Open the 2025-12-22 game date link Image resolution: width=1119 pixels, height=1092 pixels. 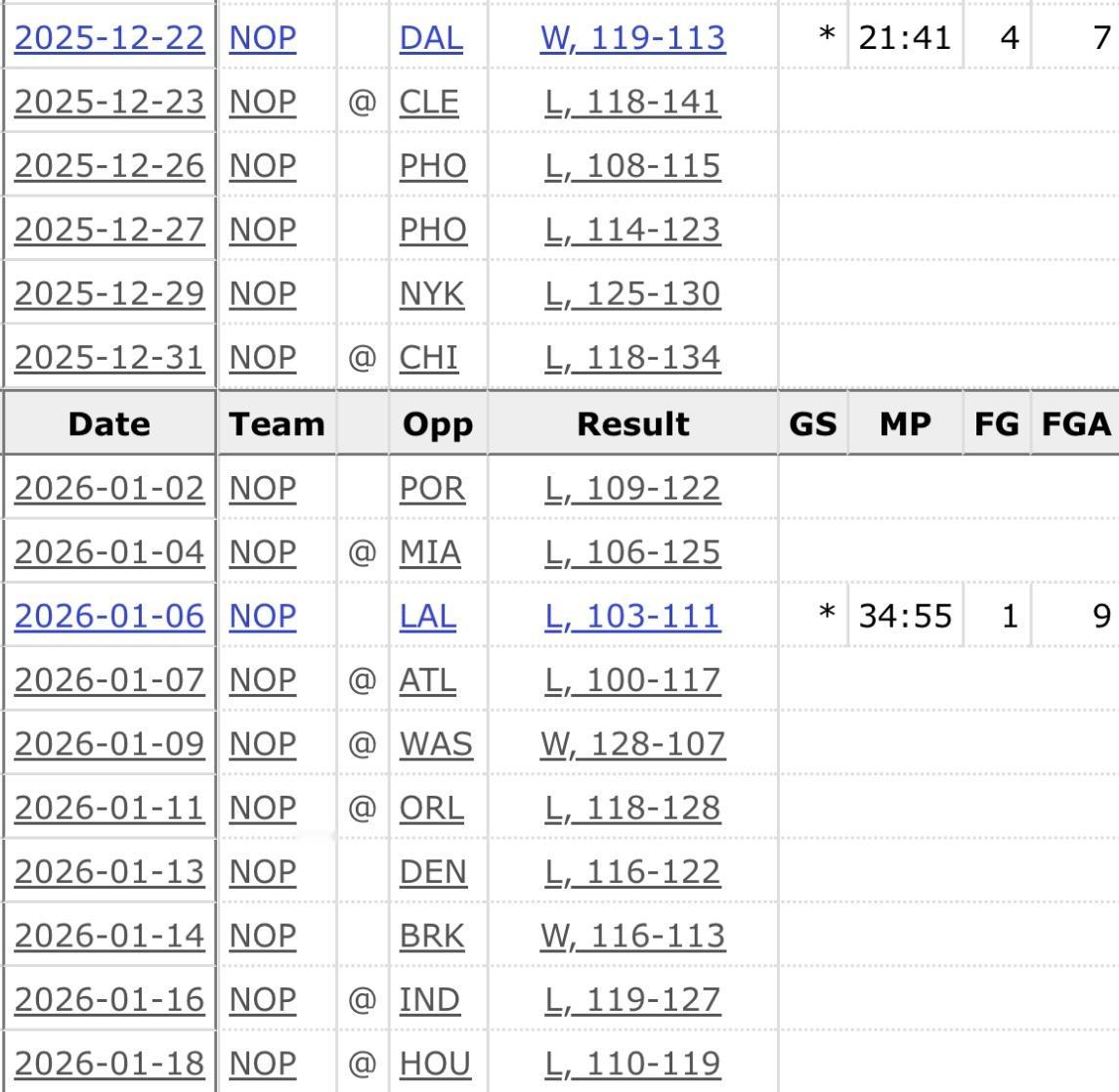[109, 37]
